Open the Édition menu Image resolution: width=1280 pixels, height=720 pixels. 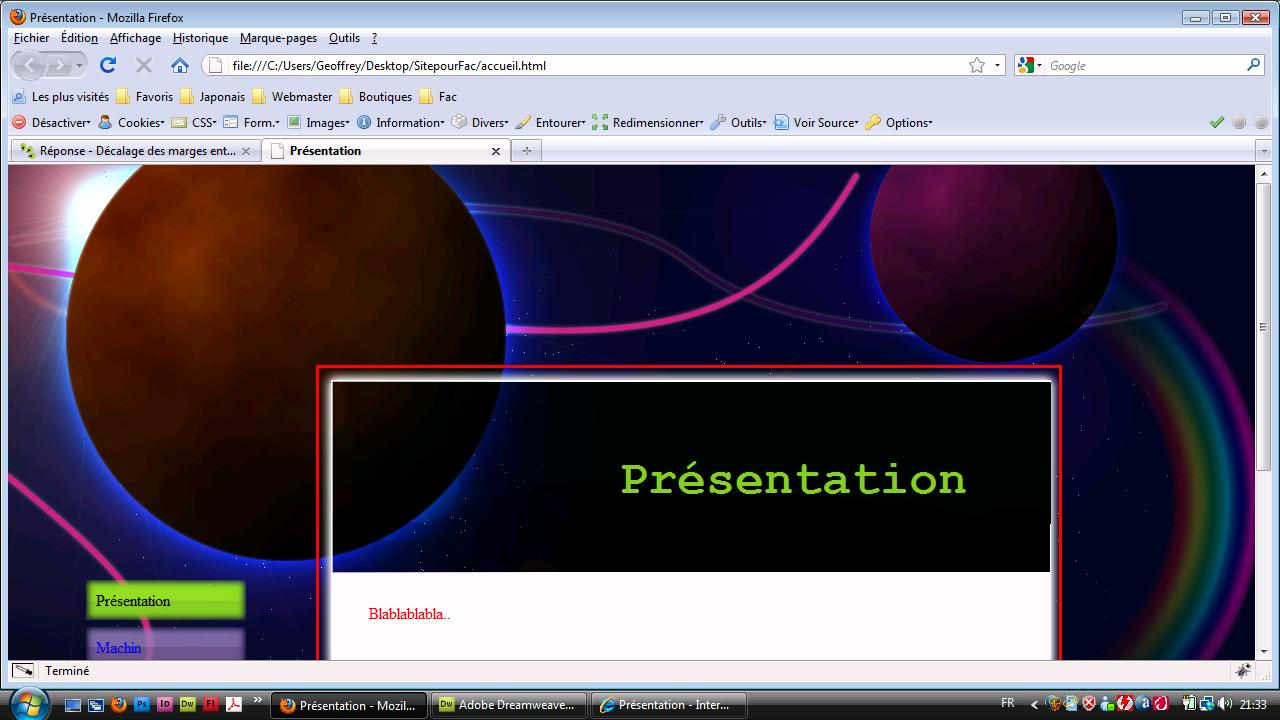(x=79, y=38)
